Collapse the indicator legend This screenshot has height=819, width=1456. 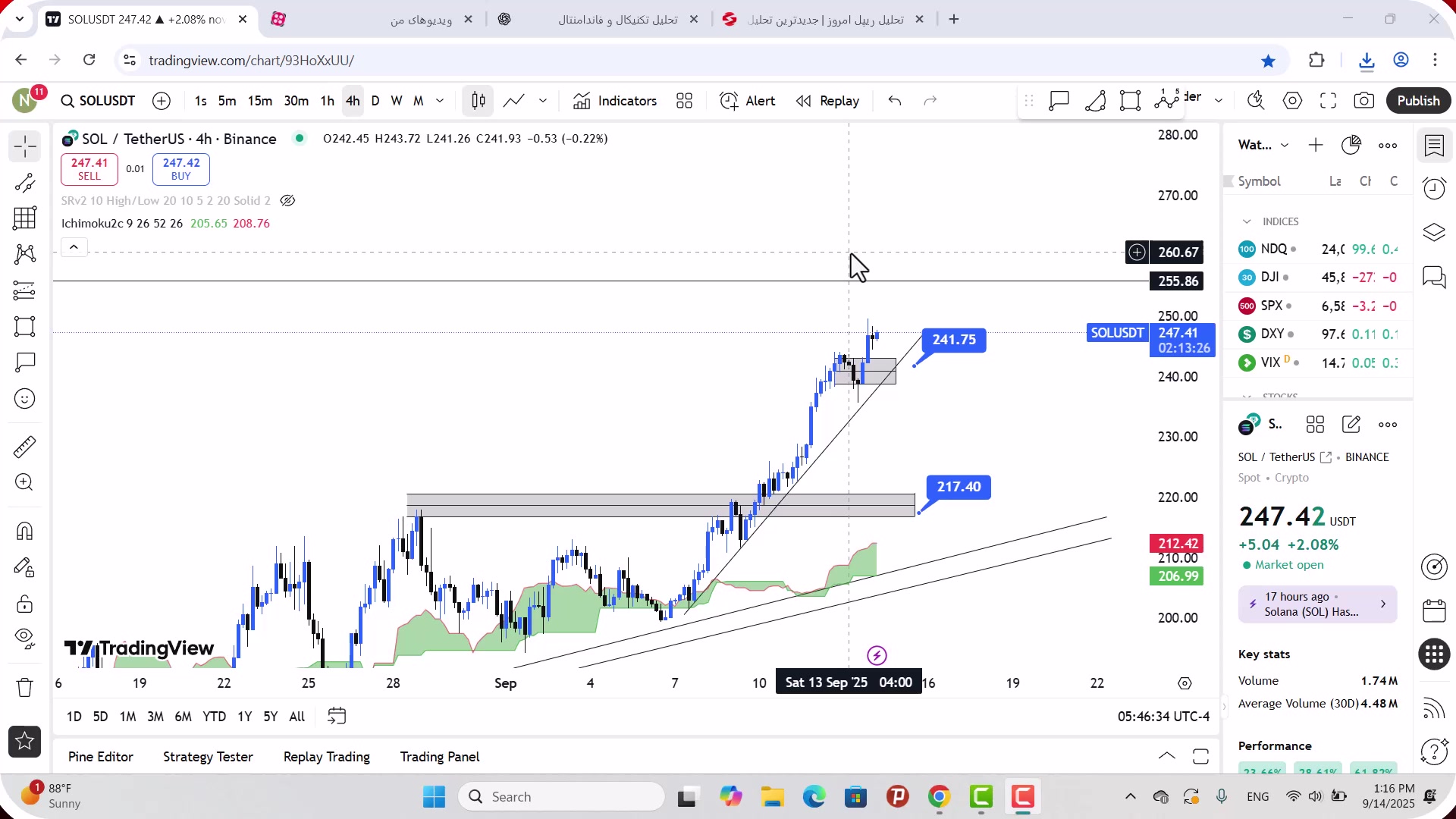pyautogui.click(x=74, y=247)
